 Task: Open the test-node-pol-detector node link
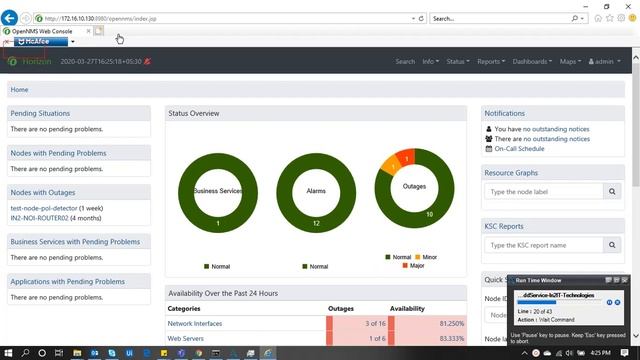pyautogui.click(x=44, y=208)
